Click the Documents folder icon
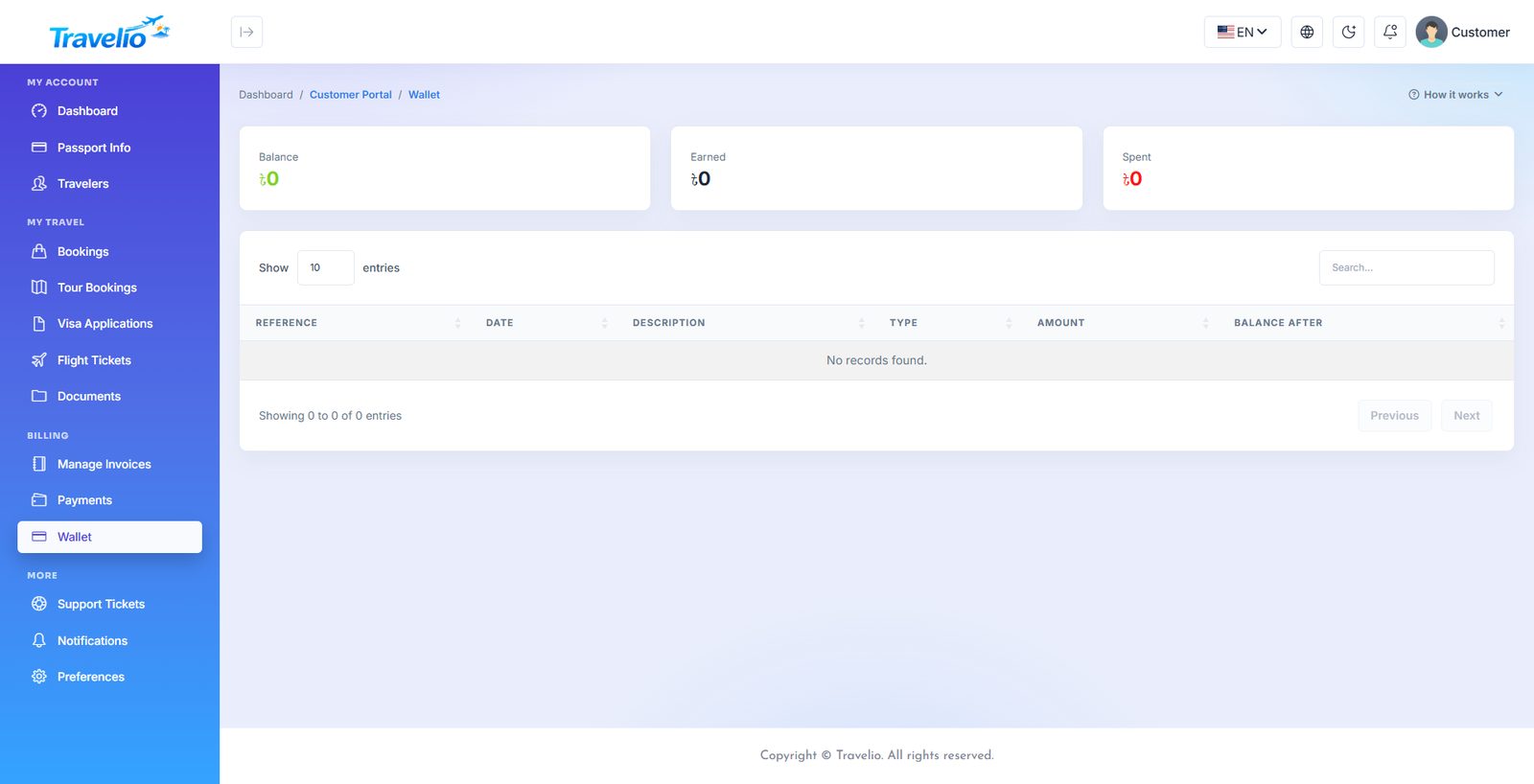Screen dimensions: 1534x784 point(39,396)
